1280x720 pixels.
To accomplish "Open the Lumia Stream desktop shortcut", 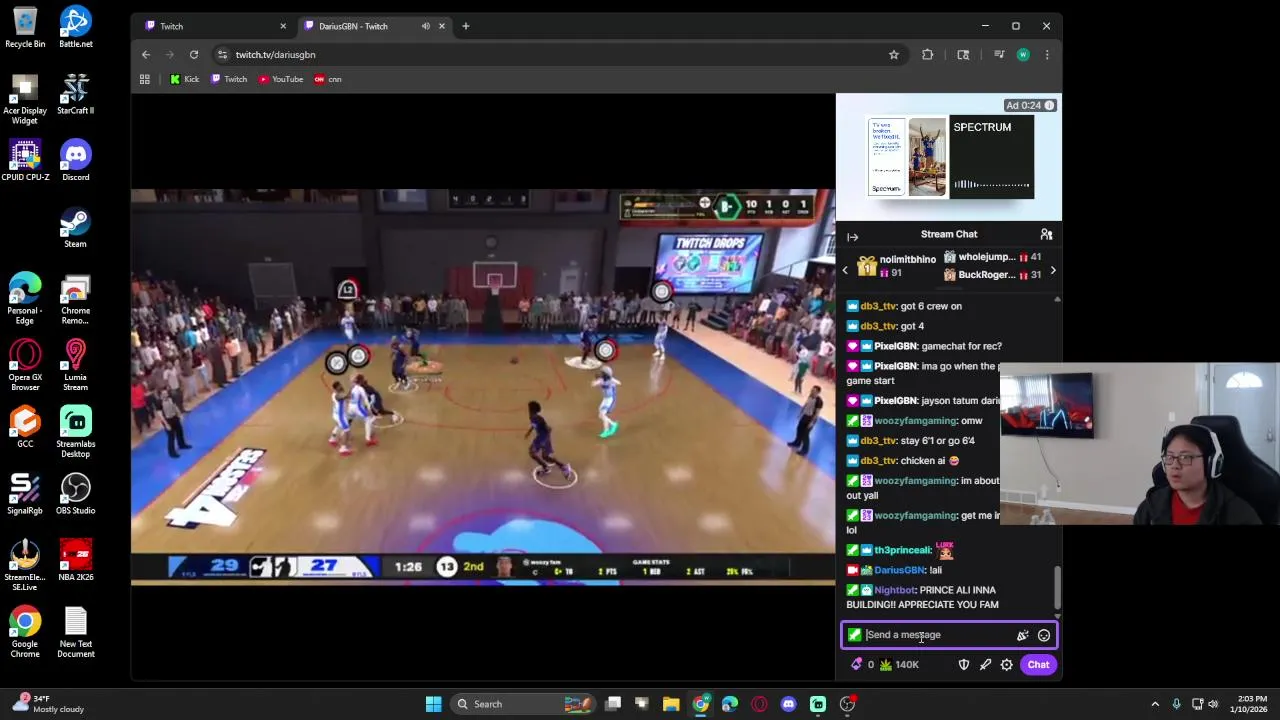I will [x=75, y=366].
